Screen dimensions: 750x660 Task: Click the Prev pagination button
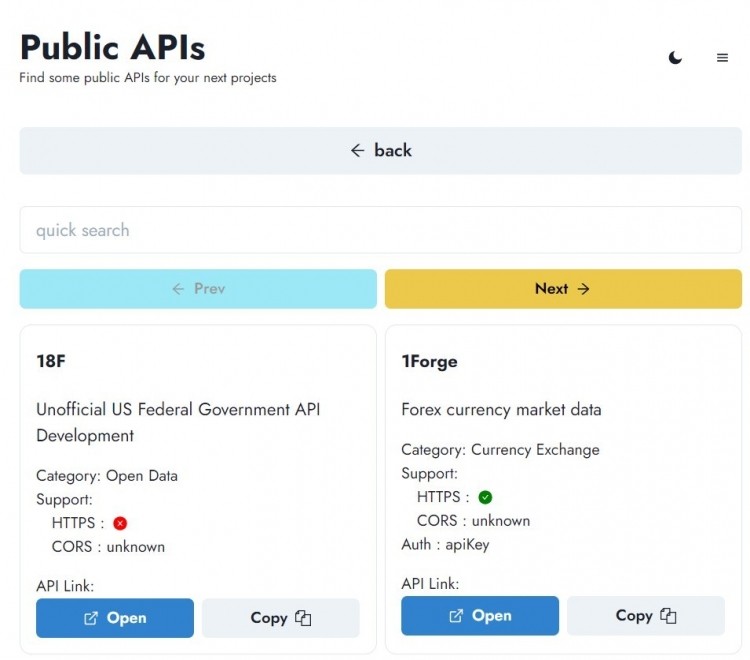pyautogui.click(x=198, y=289)
